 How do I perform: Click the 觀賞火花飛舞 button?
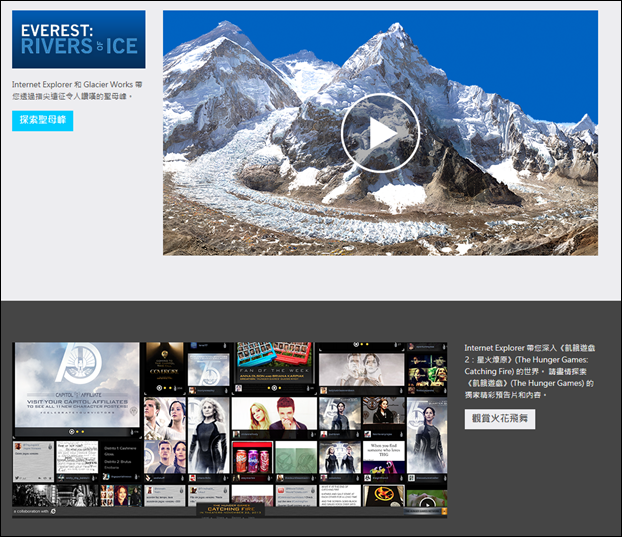pyautogui.click(x=500, y=419)
